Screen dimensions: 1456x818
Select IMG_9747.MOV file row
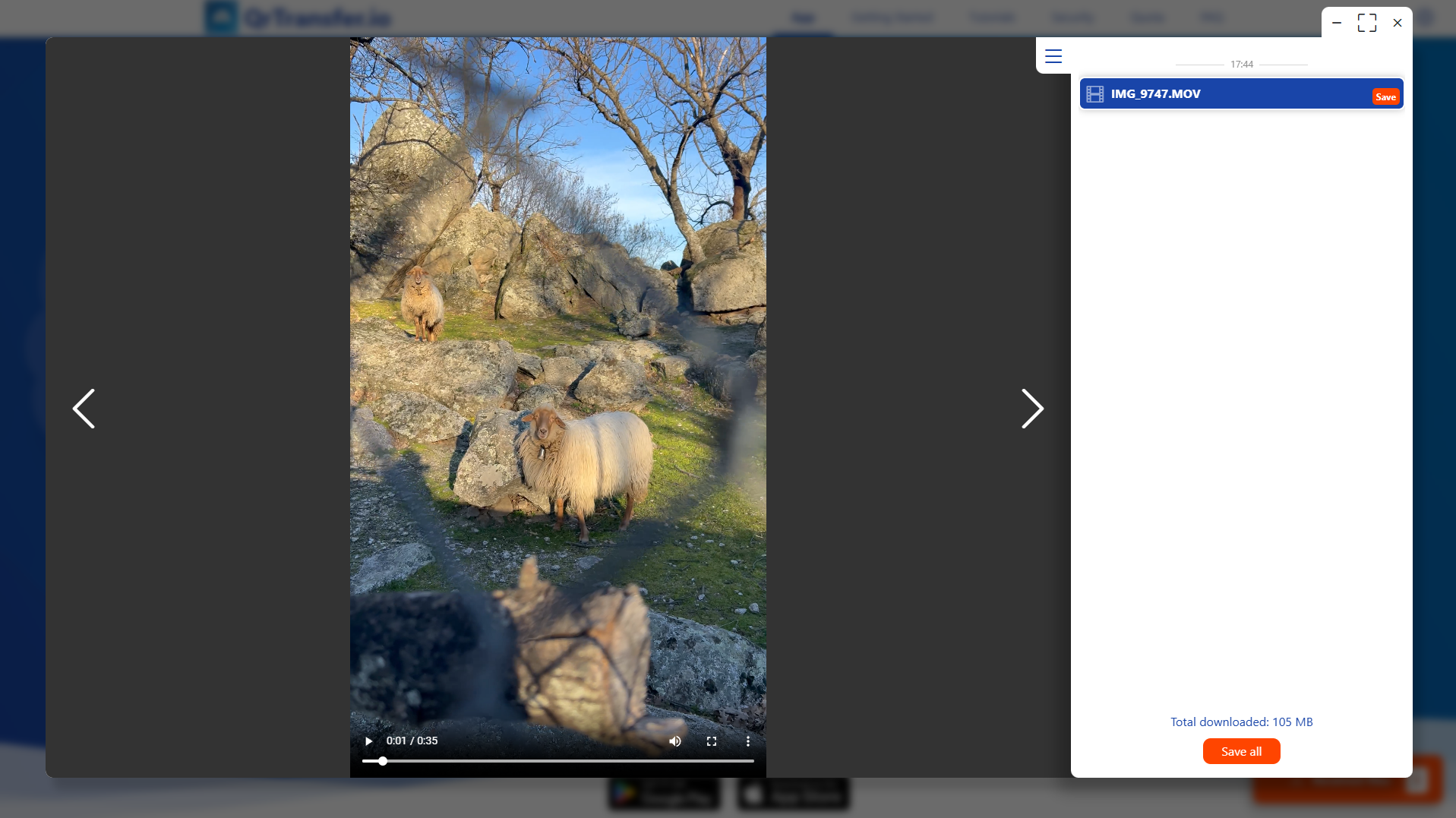(1241, 94)
